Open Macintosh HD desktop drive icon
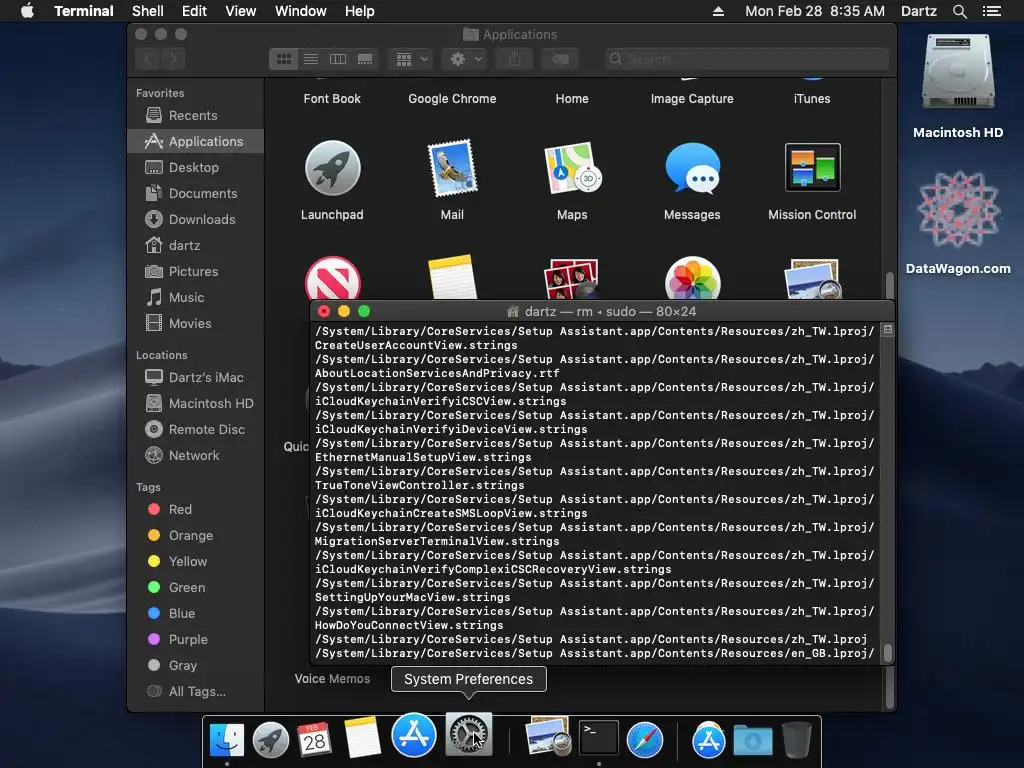 click(x=957, y=72)
